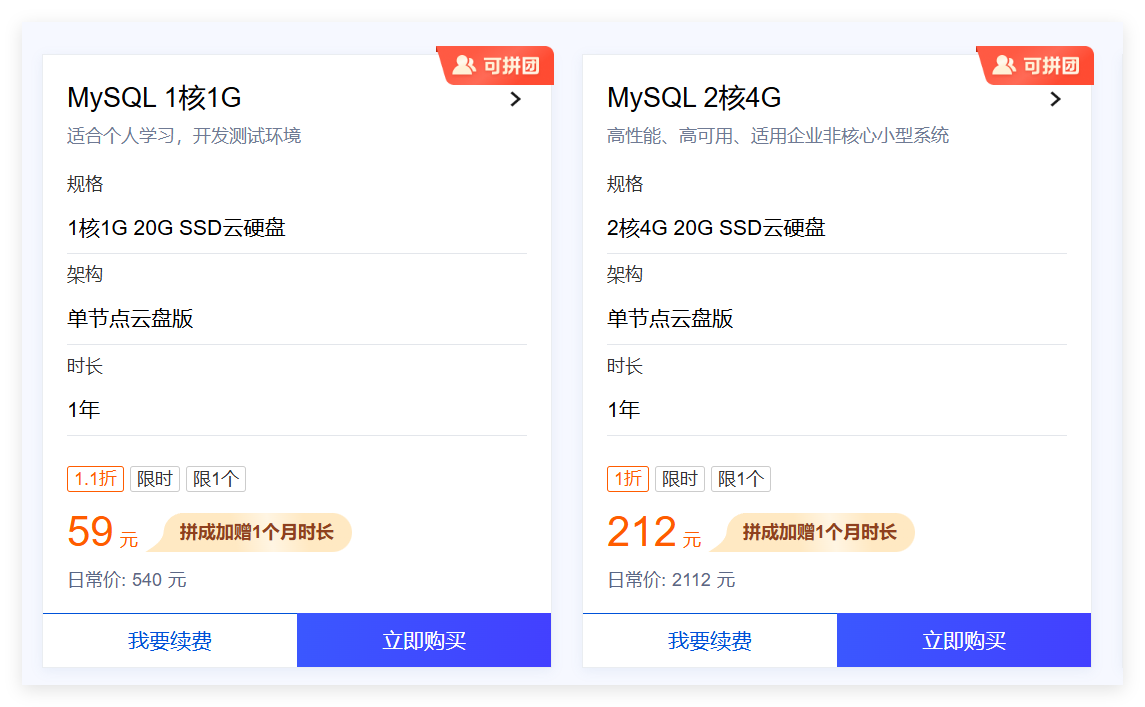
Task: Click 架构 label on MySQL 1核1G card
Action: 85,275
